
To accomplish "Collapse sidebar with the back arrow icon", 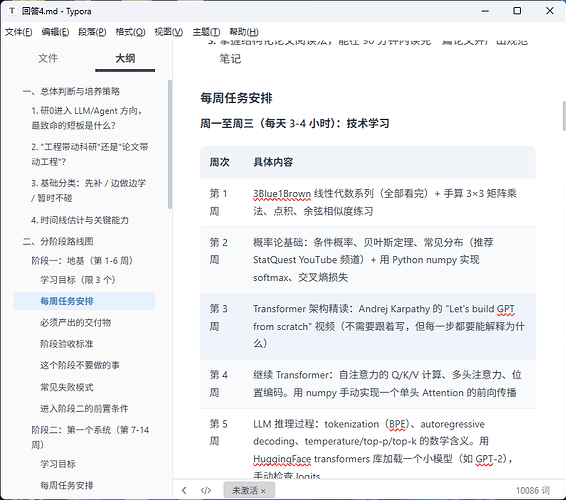I will tap(184, 490).
